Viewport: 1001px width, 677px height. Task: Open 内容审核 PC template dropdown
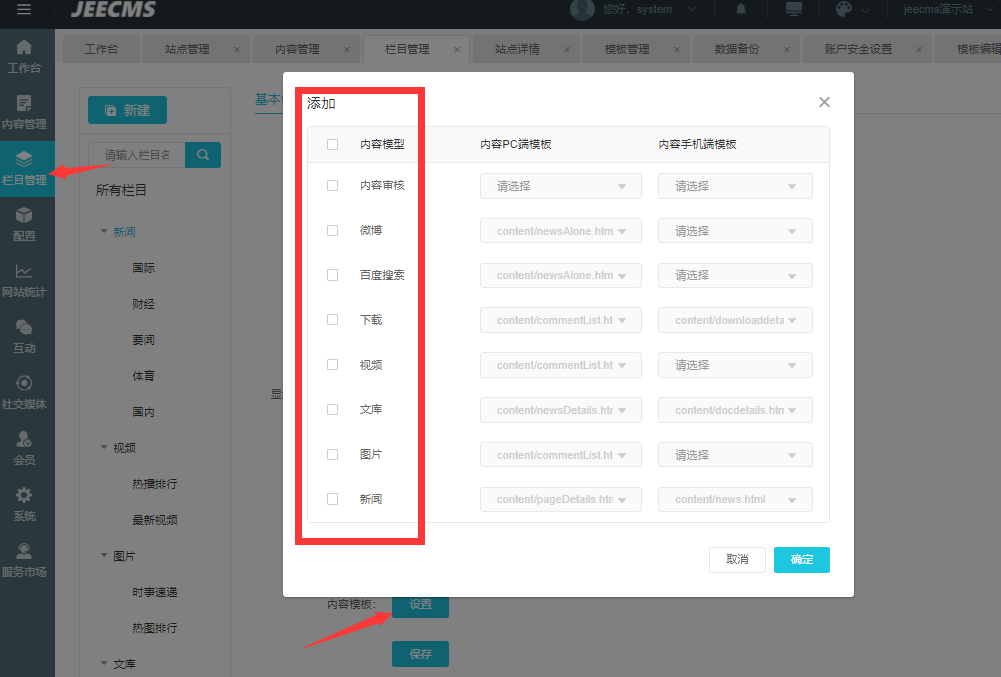(561, 186)
